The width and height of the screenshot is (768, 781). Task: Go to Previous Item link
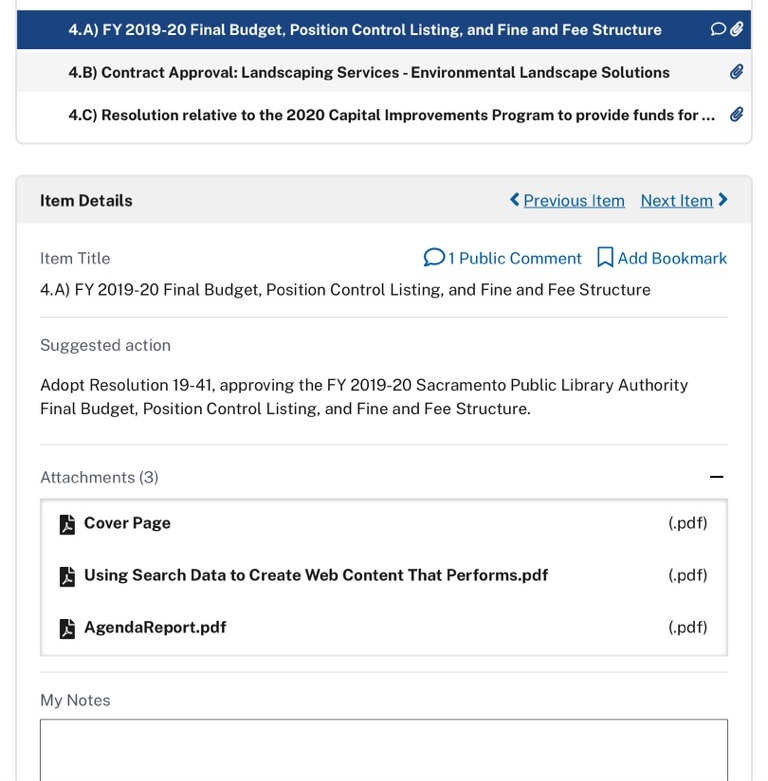point(574,201)
